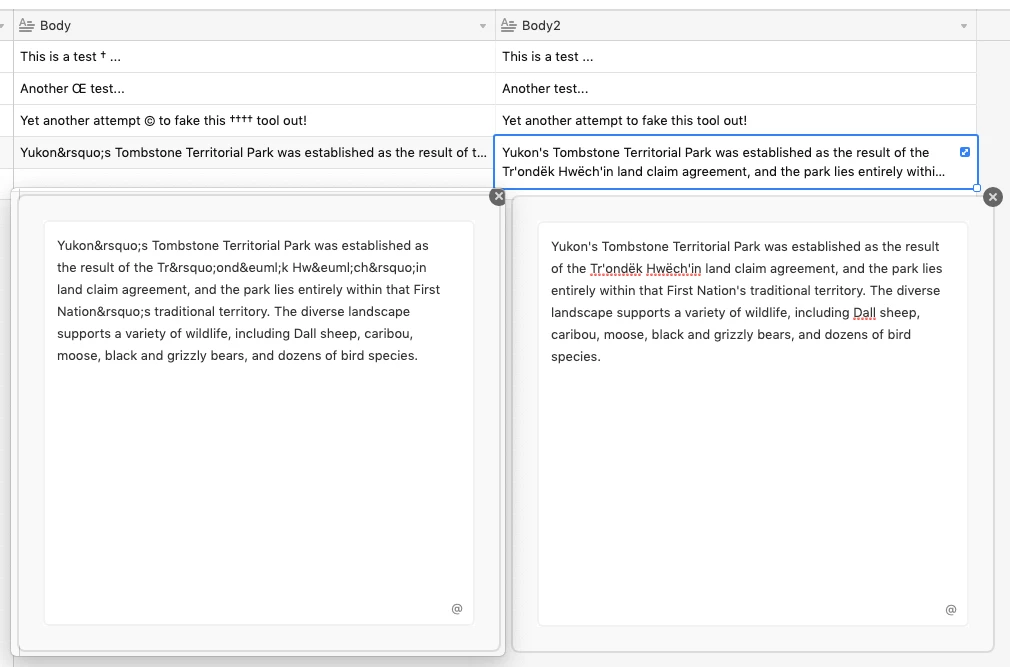Click the @ mention icon in left popup
1010x667 pixels.
457,608
